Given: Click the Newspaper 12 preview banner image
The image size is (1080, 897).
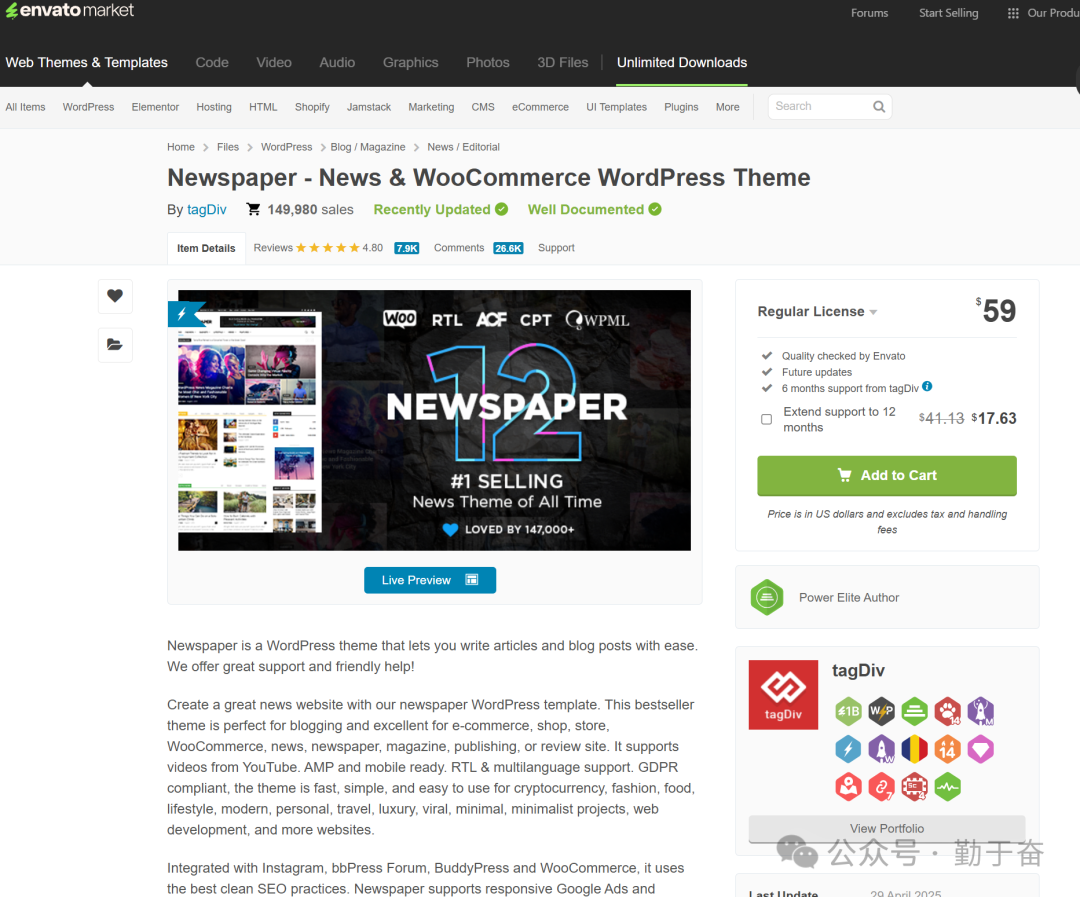Looking at the screenshot, I should (434, 420).
